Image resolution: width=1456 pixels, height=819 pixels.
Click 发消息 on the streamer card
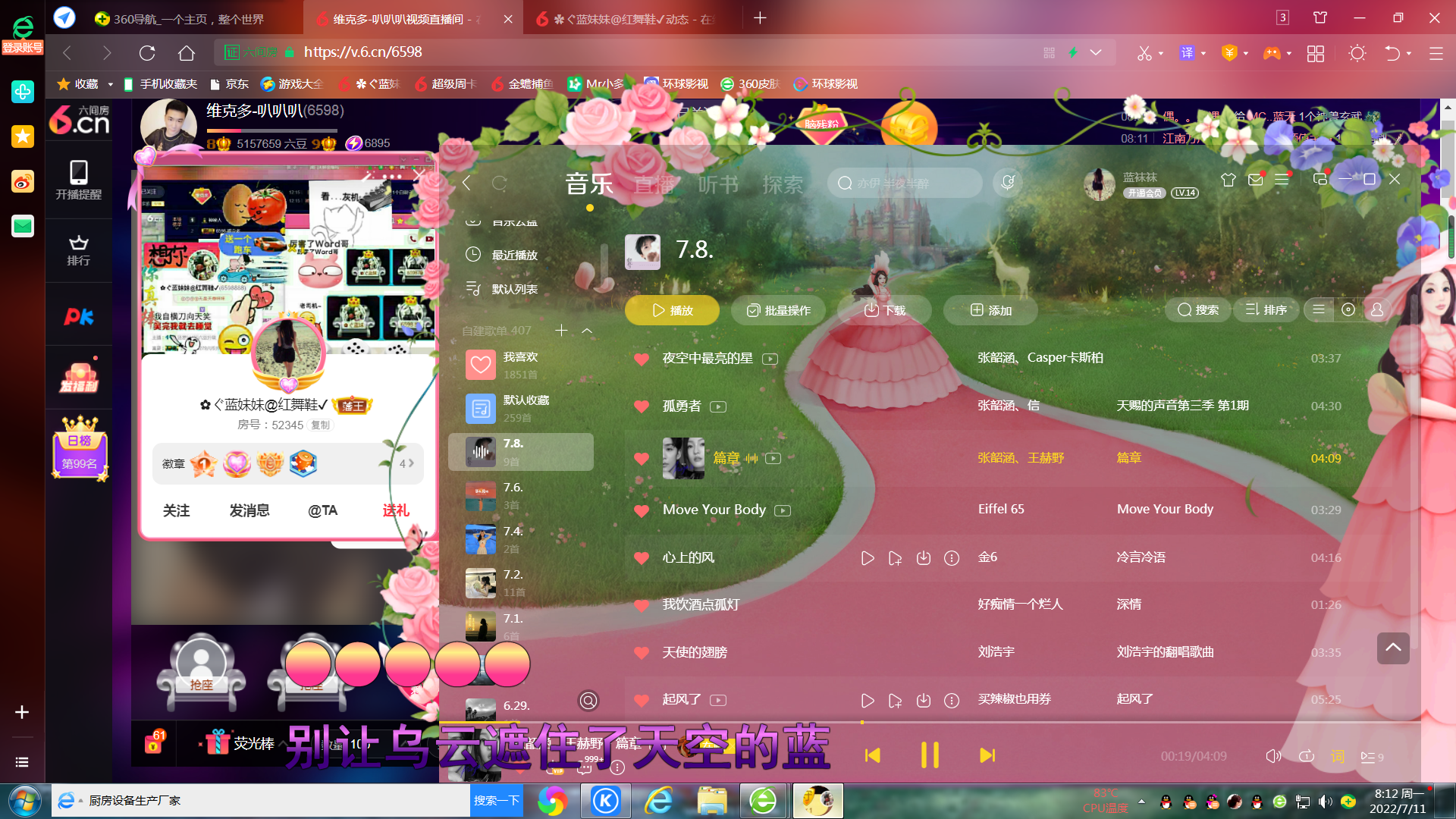(249, 510)
